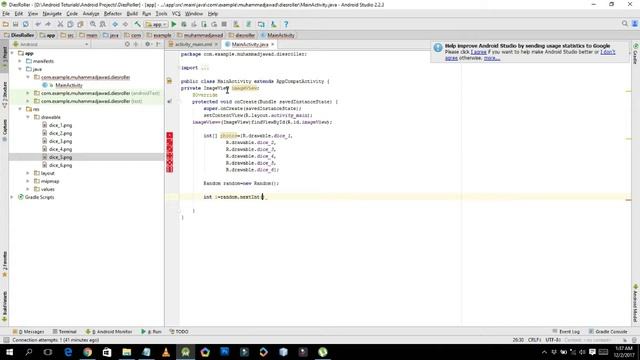The width and height of the screenshot is (640, 360).
Task: Click the Replace toolbar icon
Action: point(102,24)
